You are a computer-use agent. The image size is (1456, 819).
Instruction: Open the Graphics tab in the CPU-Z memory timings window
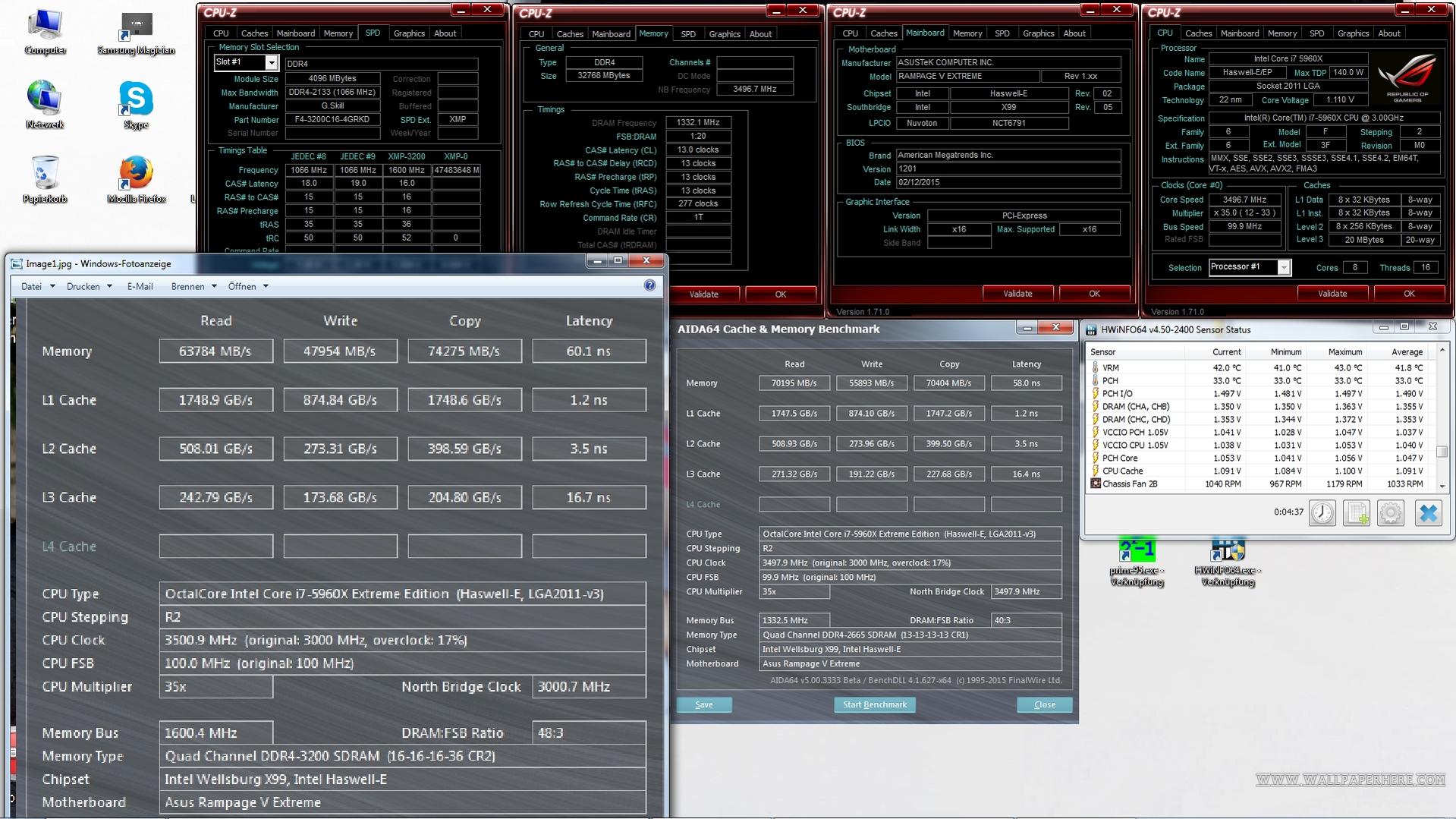coord(725,34)
